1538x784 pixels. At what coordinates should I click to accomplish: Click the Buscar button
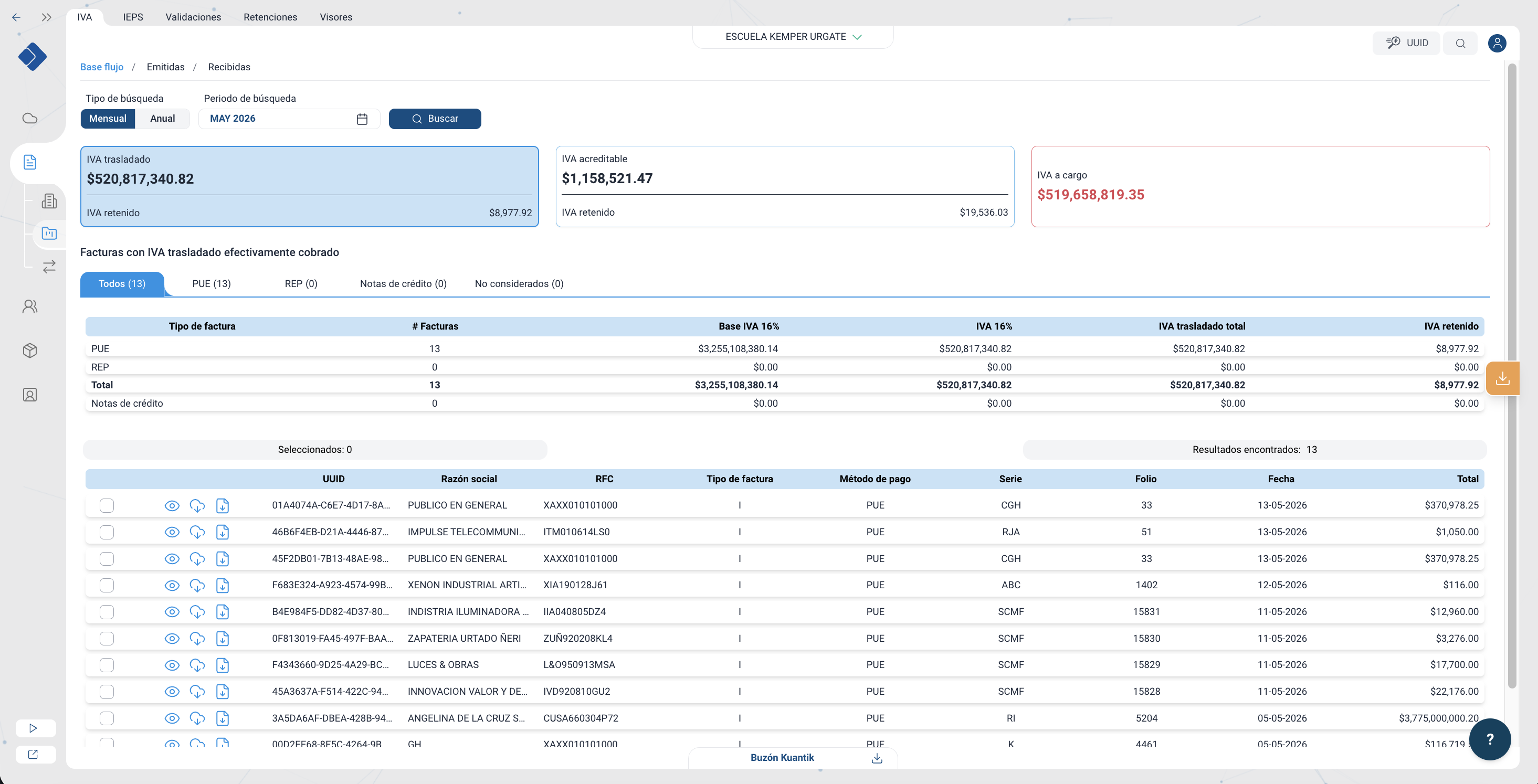(435, 118)
